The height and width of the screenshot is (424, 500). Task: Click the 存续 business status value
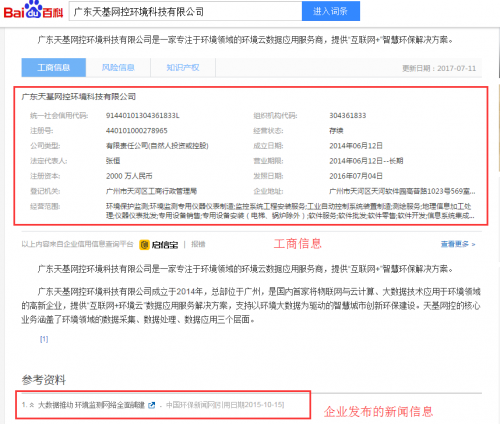(336, 131)
